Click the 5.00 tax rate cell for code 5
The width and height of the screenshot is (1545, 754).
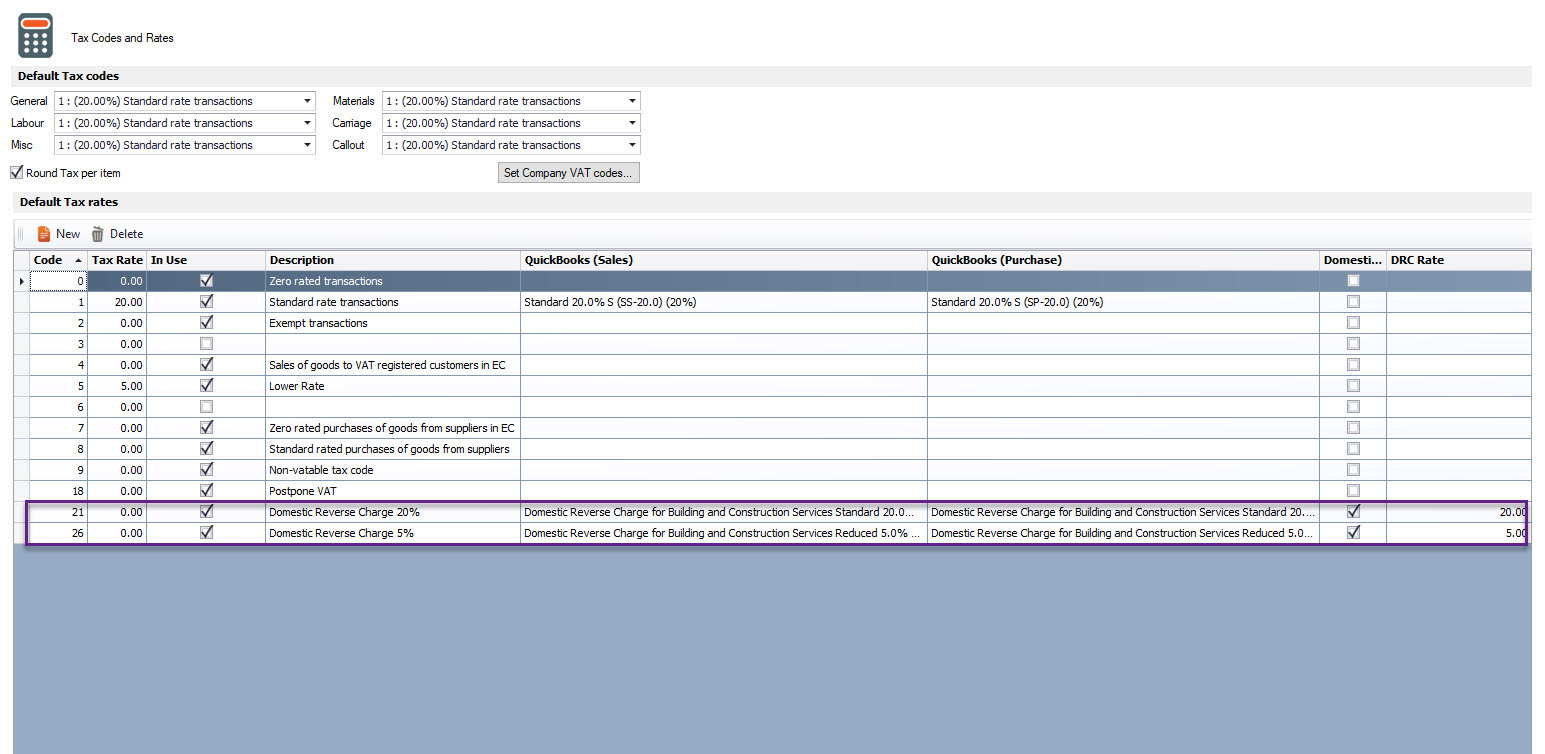(117, 386)
